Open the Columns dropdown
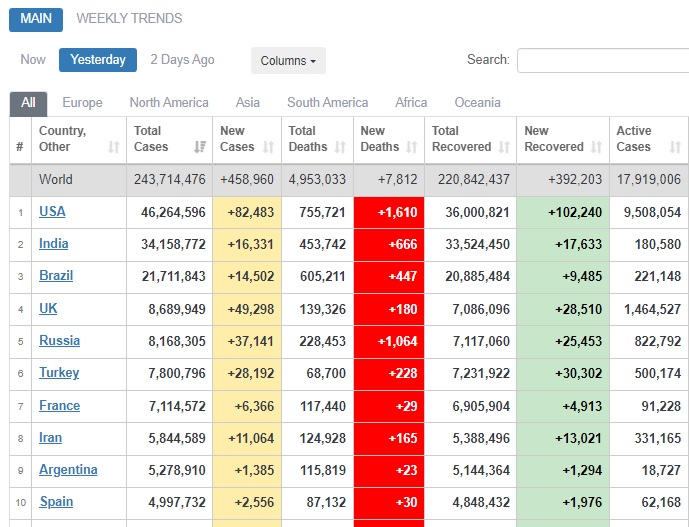 [288, 61]
